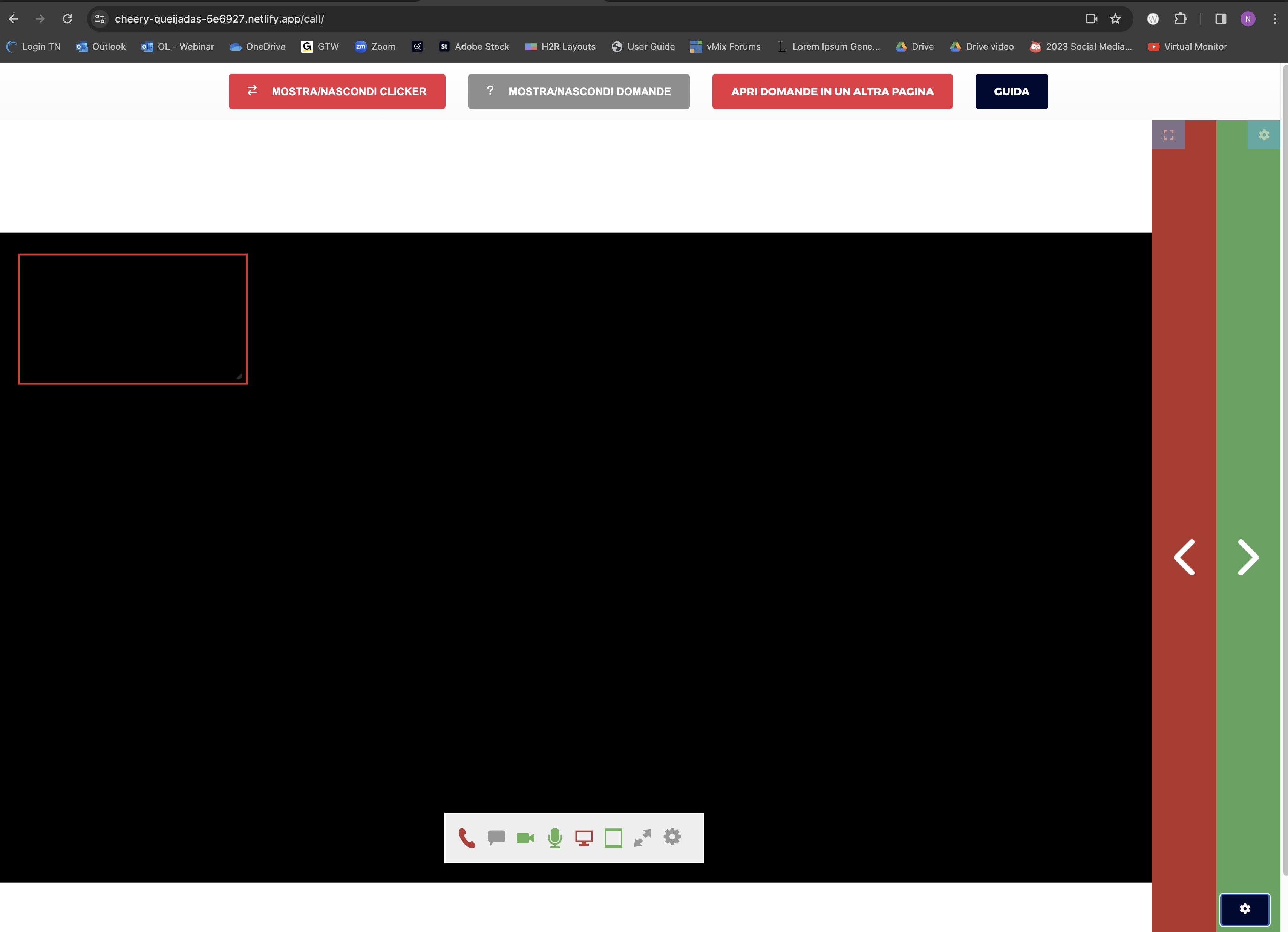Click MOSTRA/NASCONDI CLICKER button
The height and width of the screenshot is (932, 1288).
click(x=337, y=92)
